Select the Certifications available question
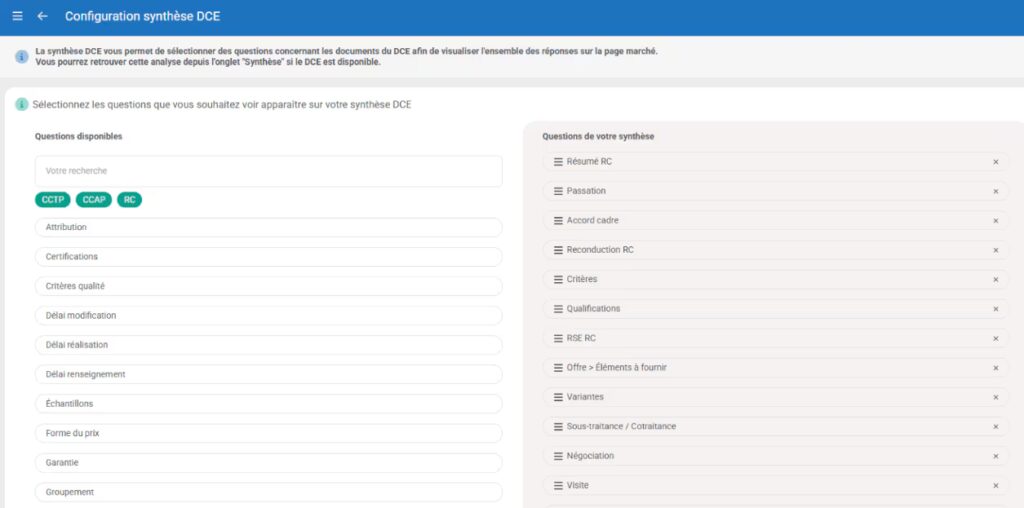 [268, 257]
